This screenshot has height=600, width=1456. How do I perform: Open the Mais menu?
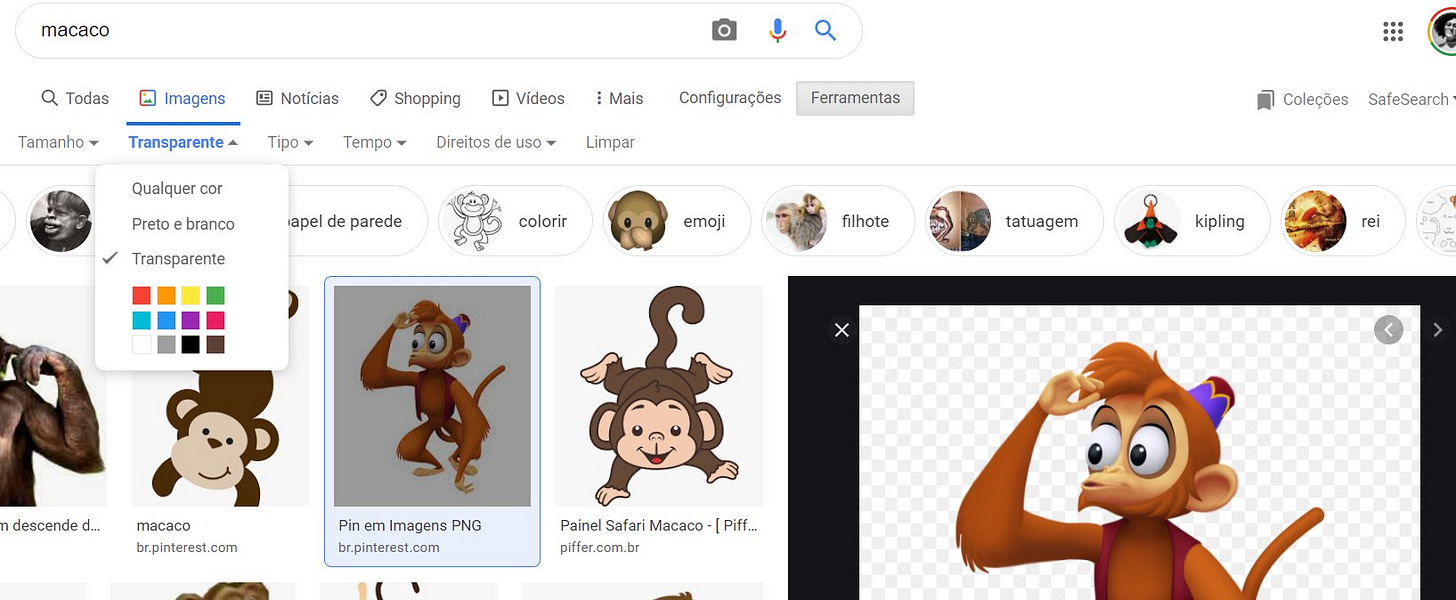(x=619, y=98)
